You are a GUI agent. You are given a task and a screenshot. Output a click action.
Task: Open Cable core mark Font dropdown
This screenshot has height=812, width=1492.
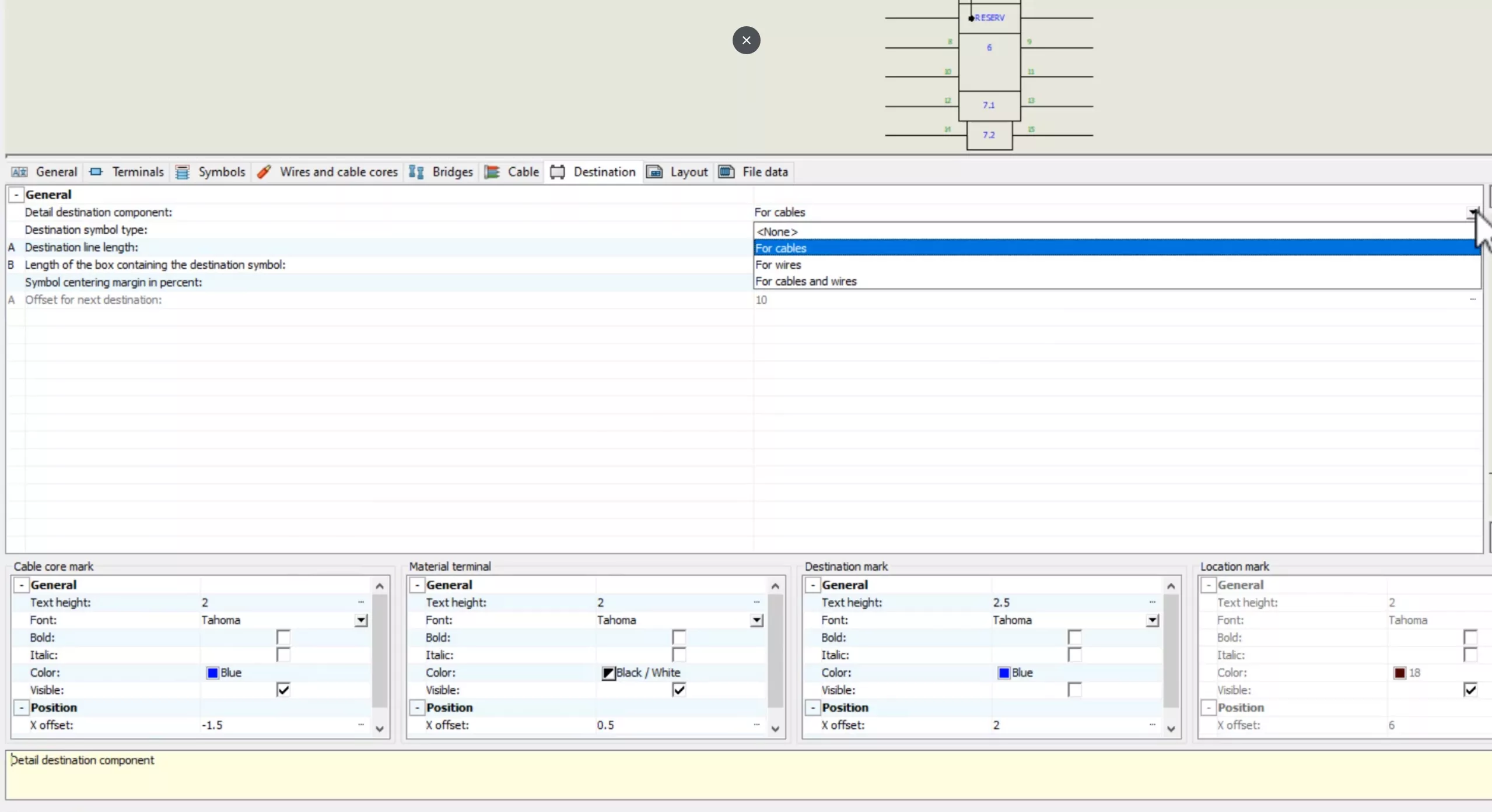tap(361, 620)
